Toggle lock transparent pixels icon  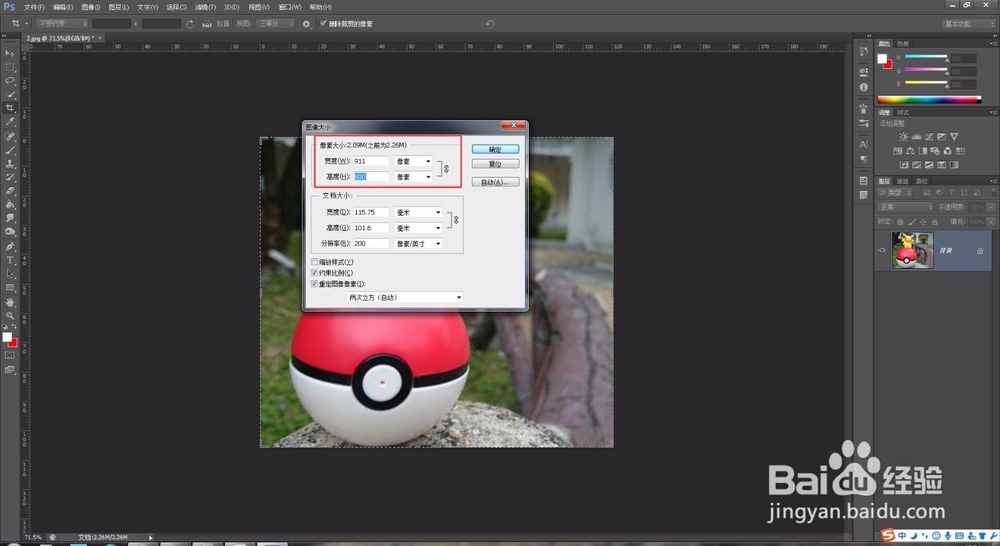(900, 222)
